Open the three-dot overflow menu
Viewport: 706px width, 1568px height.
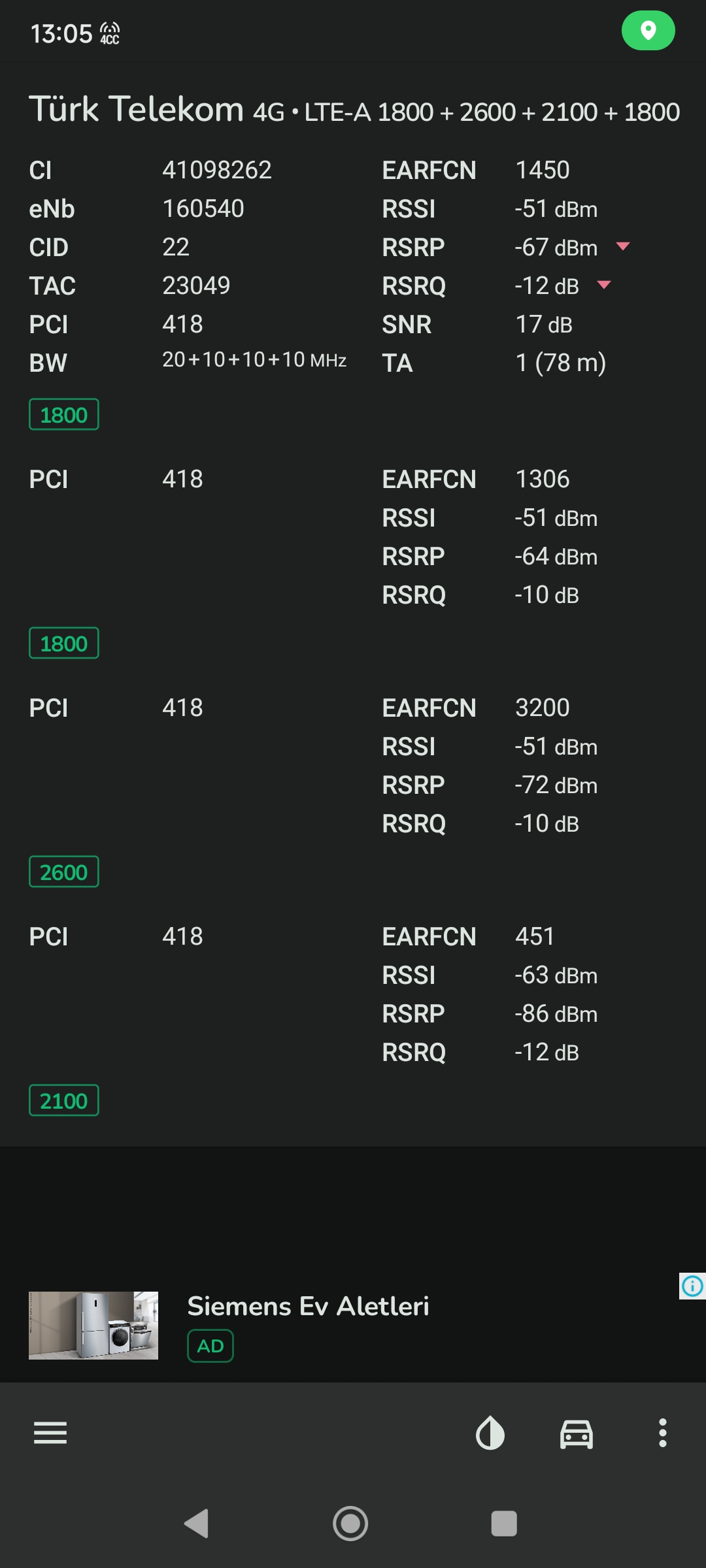coord(663,1433)
